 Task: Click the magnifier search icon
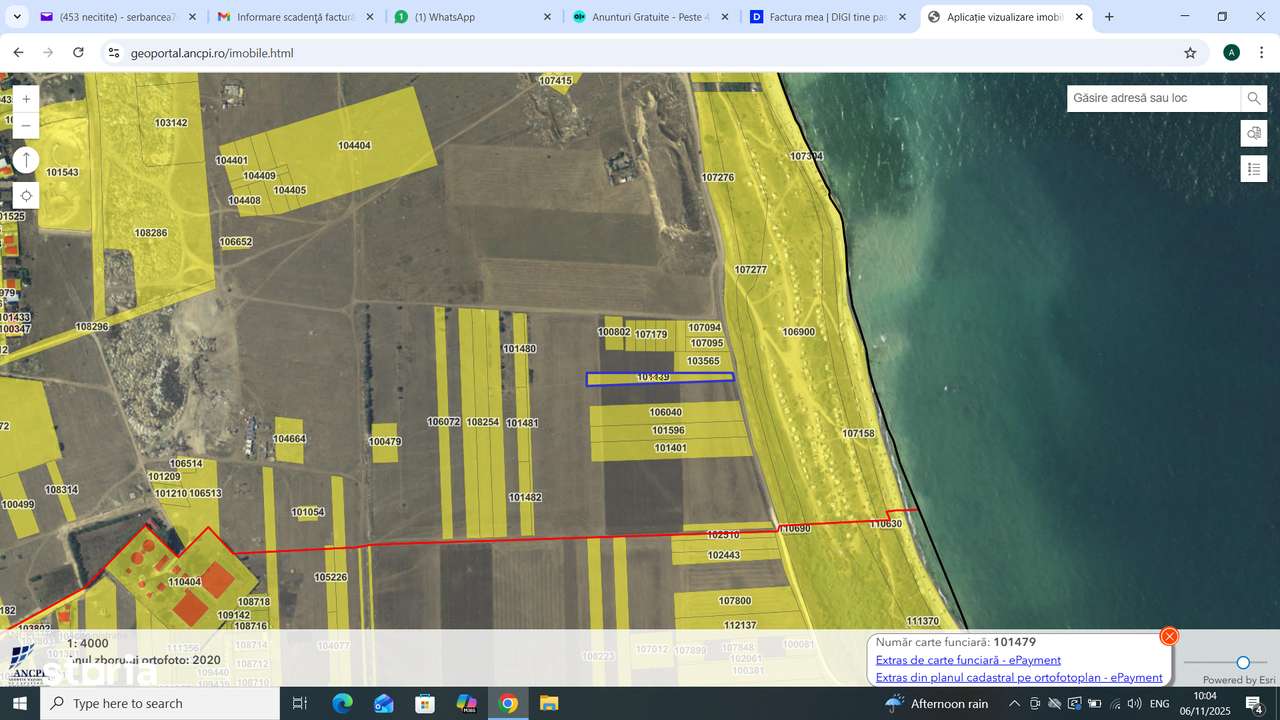(1254, 98)
